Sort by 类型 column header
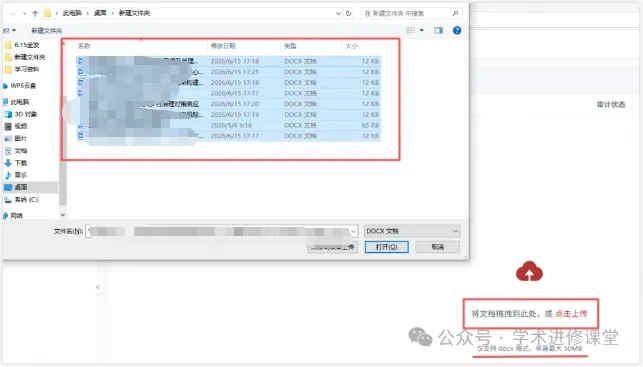Image resolution: width=643 pixels, height=367 pixels. coord(290,46)
